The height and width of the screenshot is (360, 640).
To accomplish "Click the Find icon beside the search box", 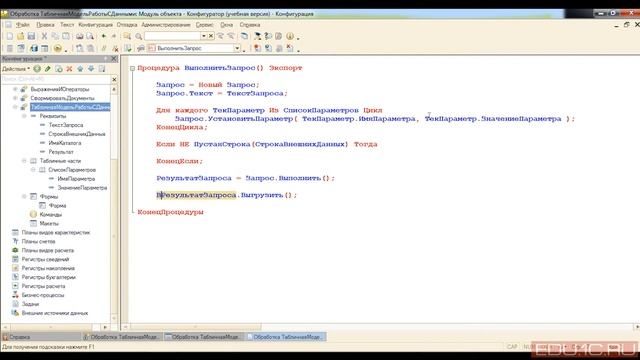I will coord(127,36).
